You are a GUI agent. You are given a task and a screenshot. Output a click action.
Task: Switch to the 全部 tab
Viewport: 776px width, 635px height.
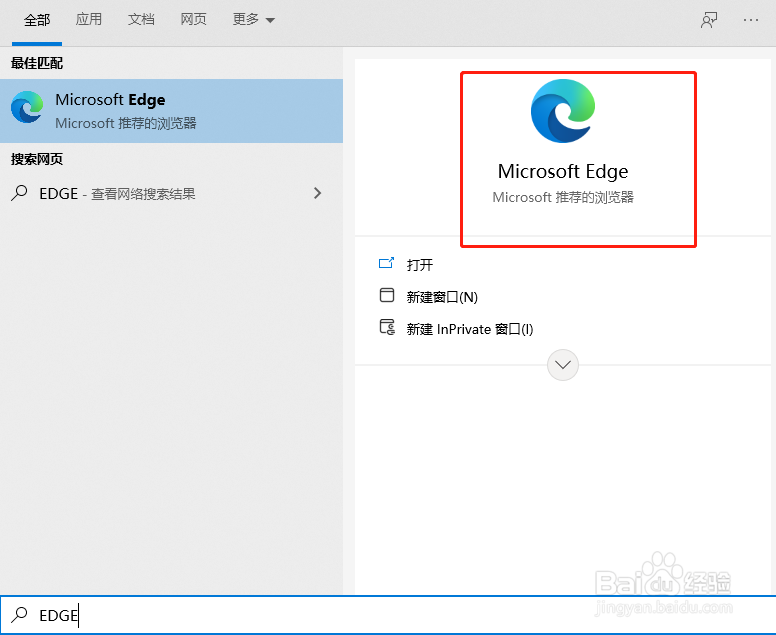click(37, 20)
